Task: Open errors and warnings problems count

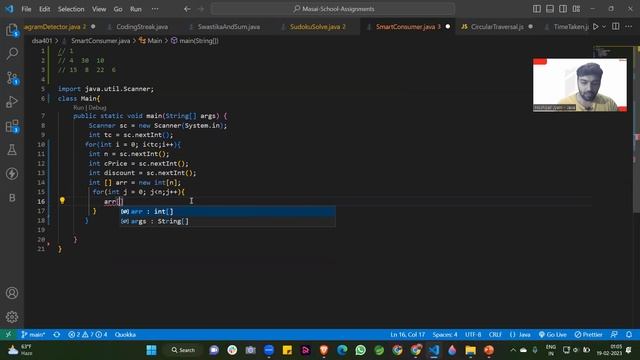Action: [x=88, y=334]
